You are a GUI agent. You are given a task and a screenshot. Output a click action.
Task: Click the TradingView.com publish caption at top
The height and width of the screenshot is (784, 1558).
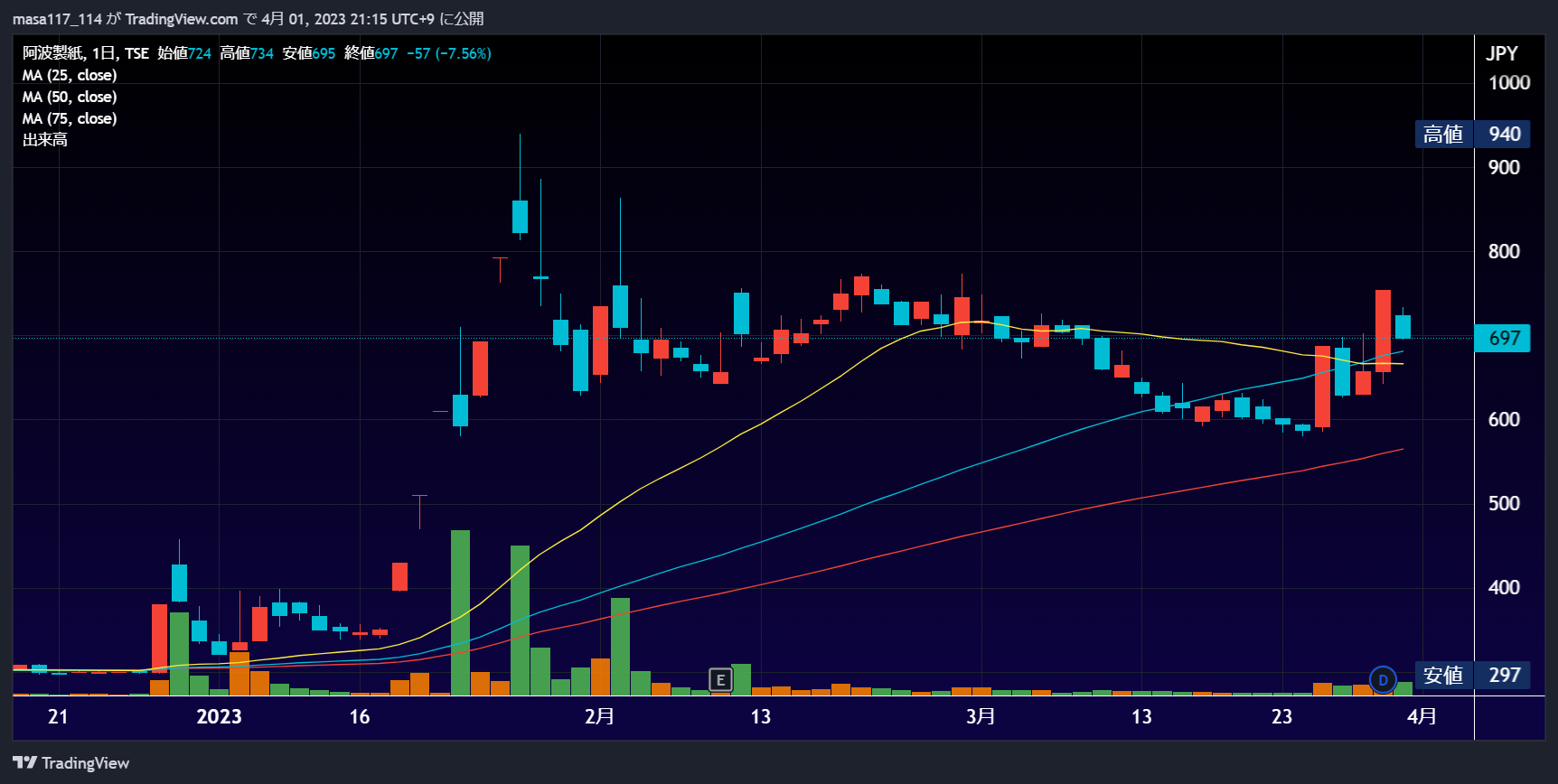pos(249,19)
